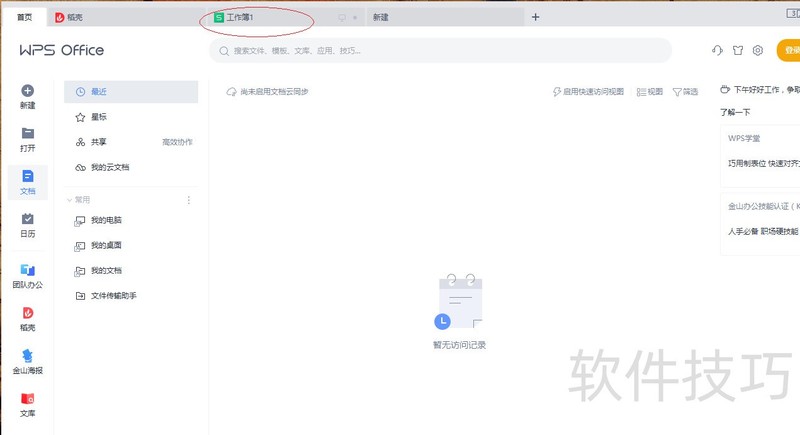This screenshot has height=435, width=800.
Task: Open the WPS学堂 card
Action: 760,156
